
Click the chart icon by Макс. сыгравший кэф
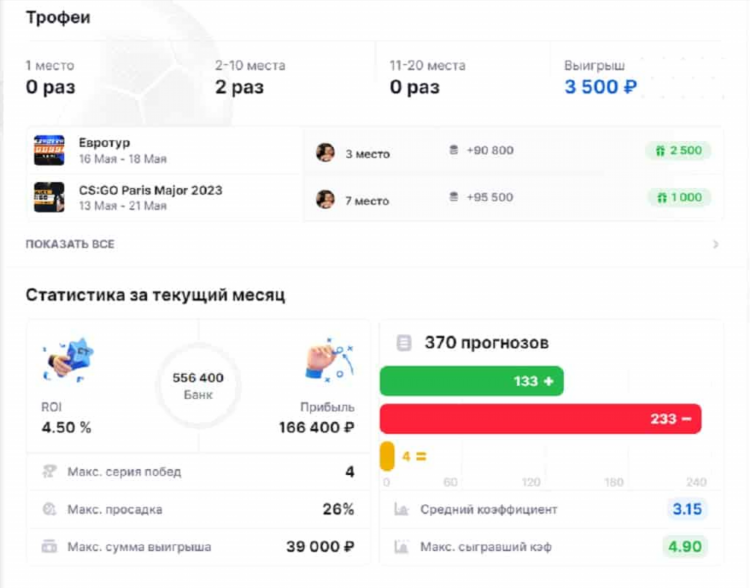(401, 546)
